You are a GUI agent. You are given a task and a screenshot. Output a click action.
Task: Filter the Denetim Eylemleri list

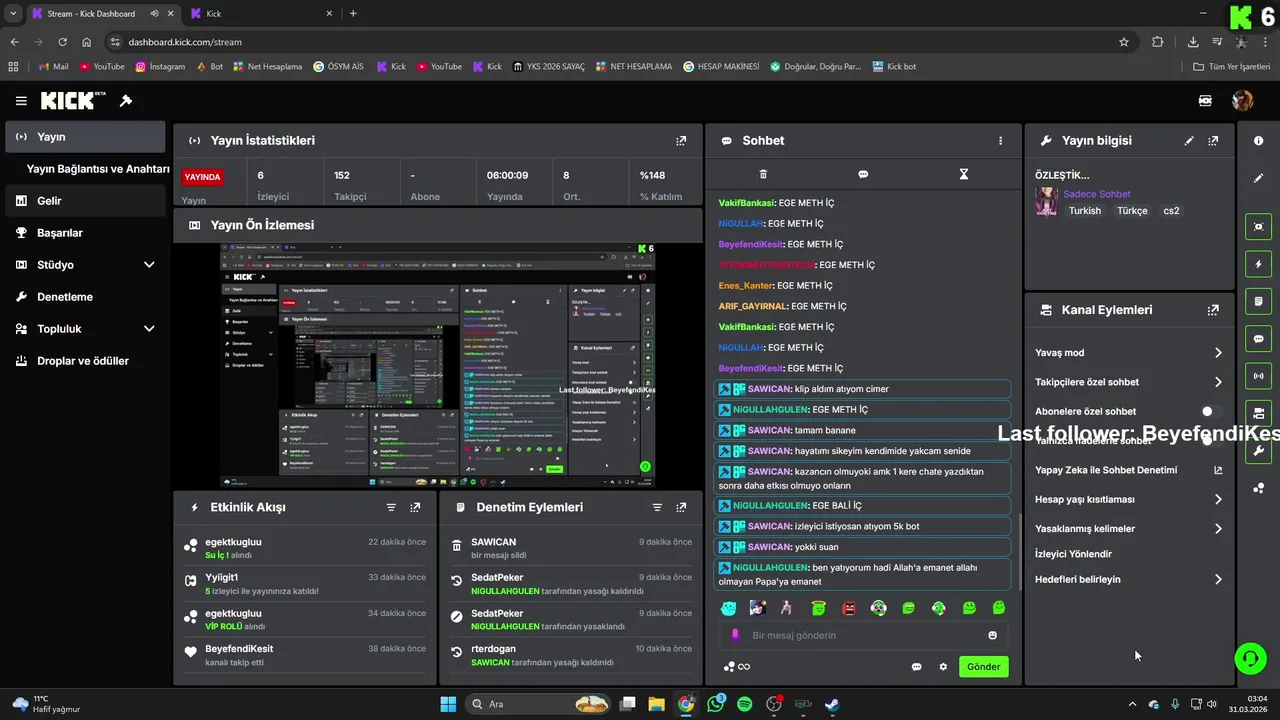[x=657, y=508]
